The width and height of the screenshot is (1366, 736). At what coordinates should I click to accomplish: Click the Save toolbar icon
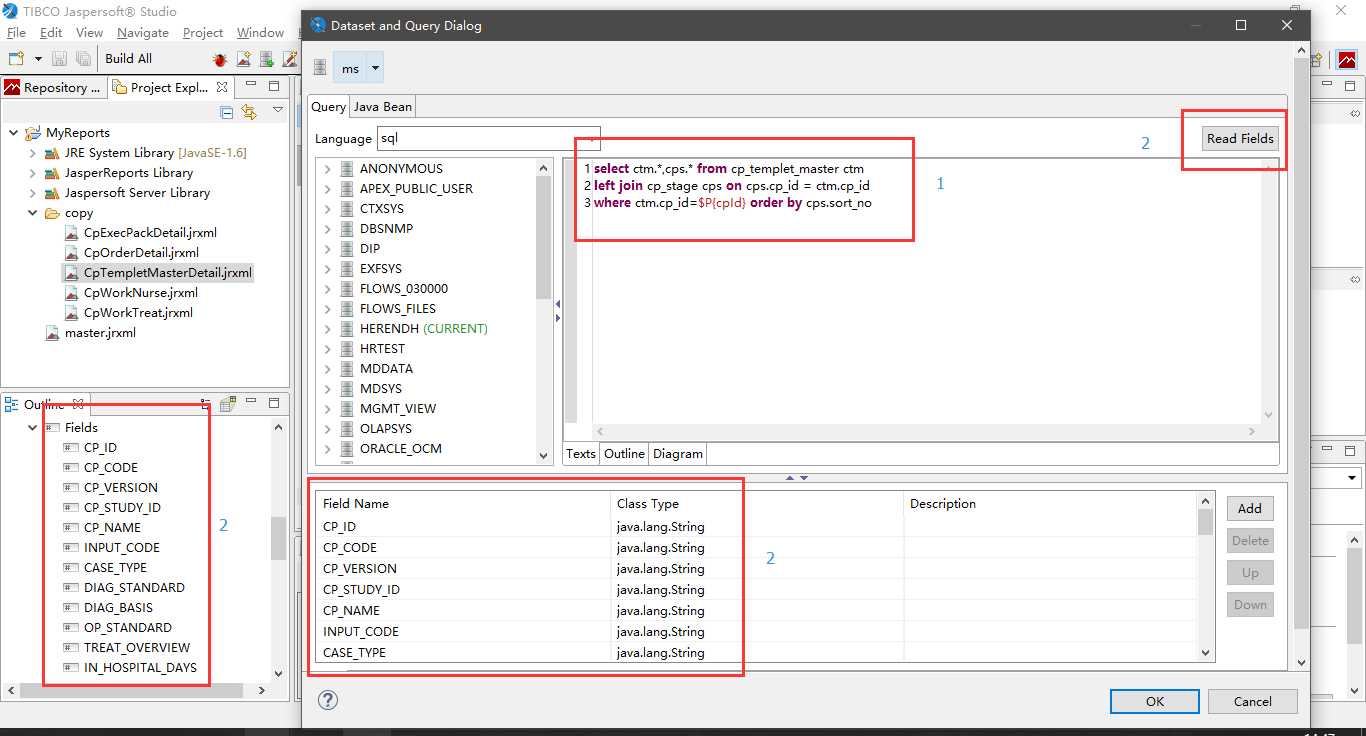click(60, 59)
